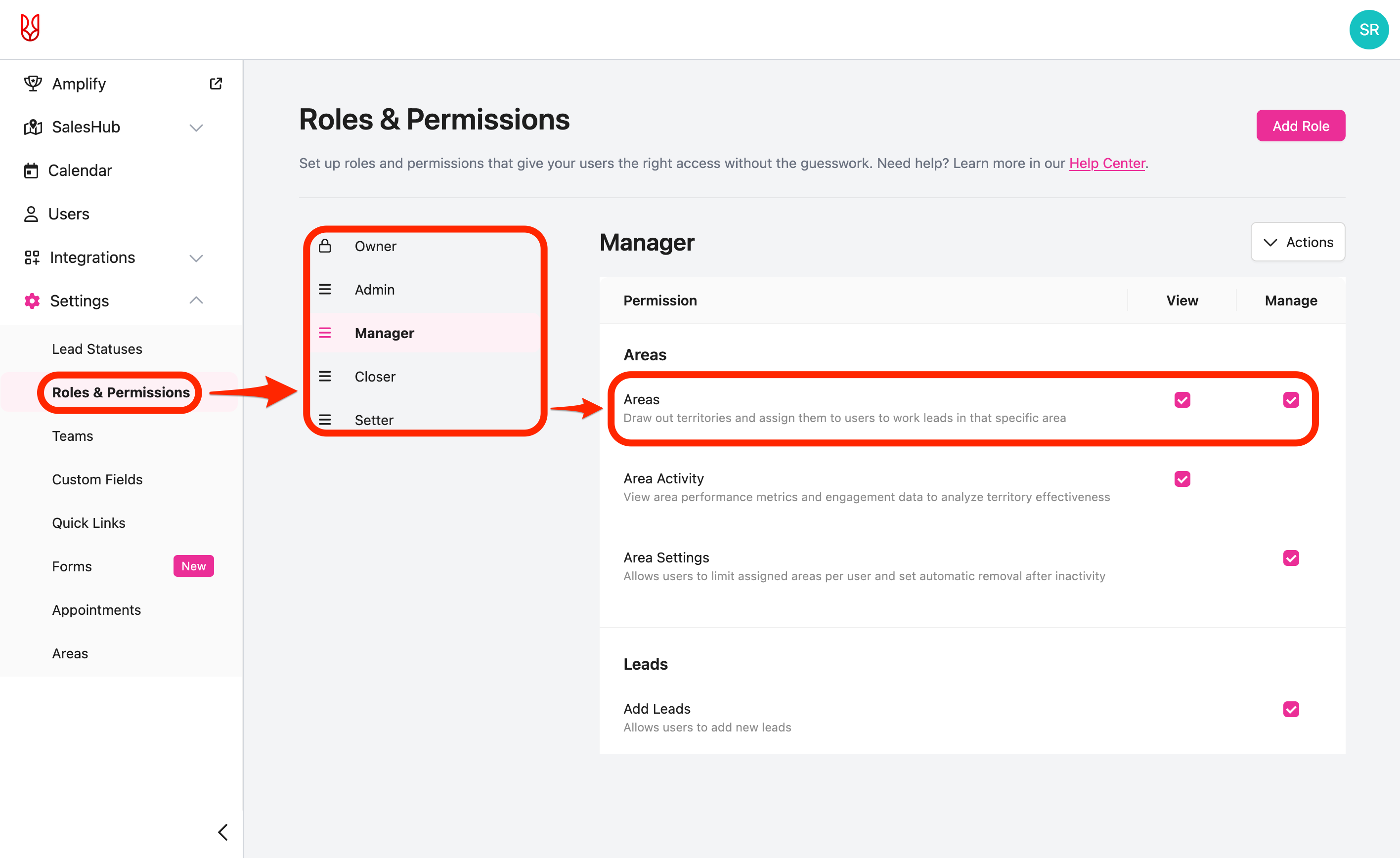Select the Setter role in list
Viewport: 1400px width, 858px height.
pos(374,420)
